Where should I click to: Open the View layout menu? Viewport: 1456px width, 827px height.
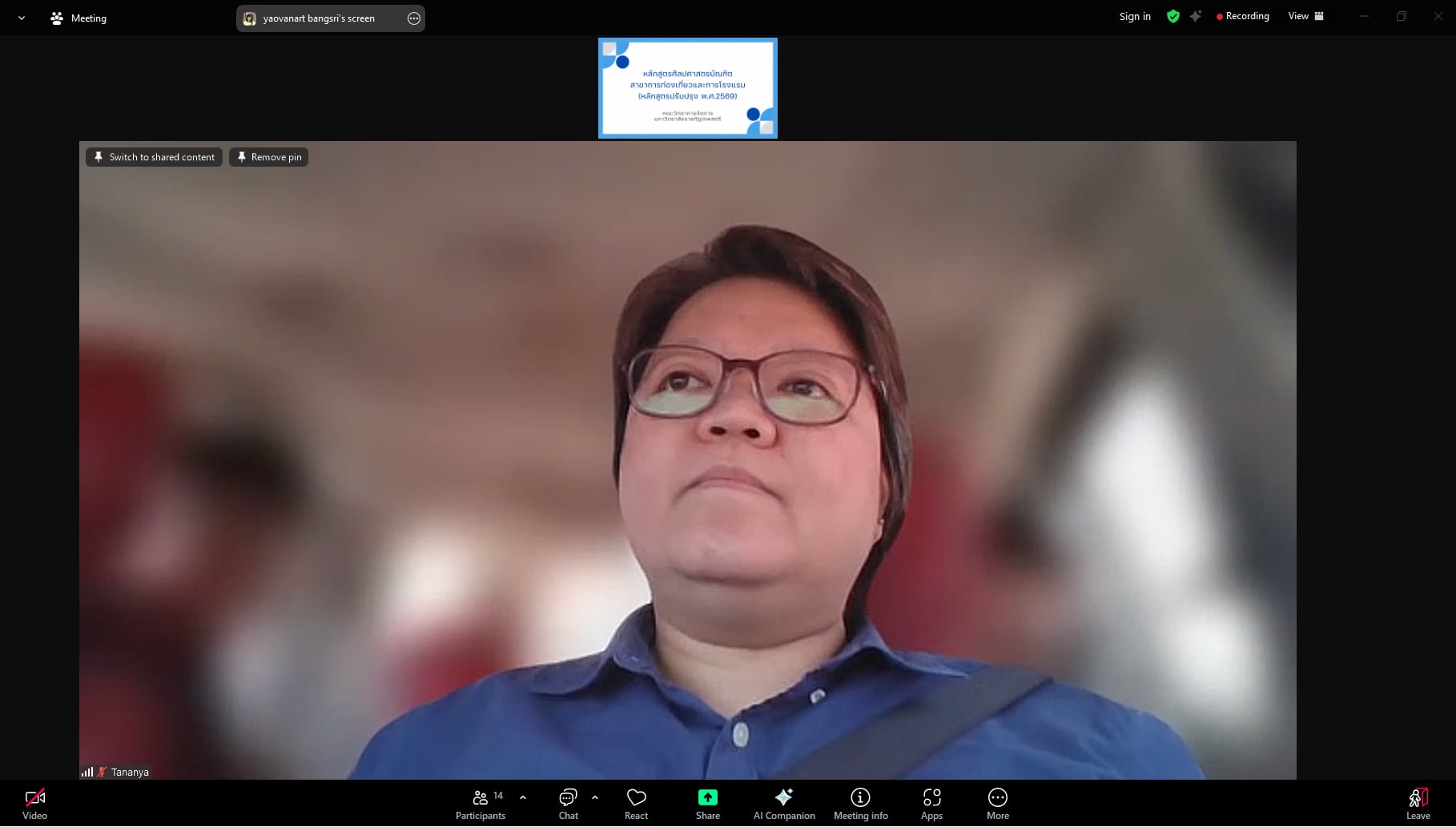[x=1305, y=16]
